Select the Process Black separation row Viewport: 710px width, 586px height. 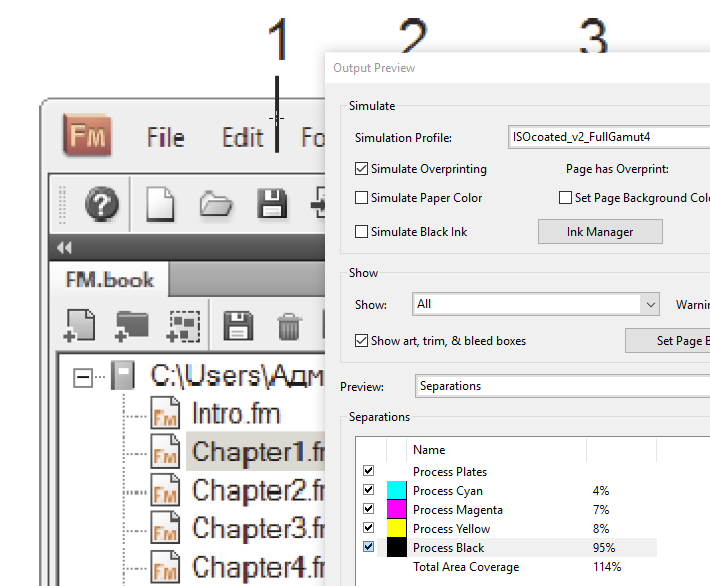tap(507, 548)
